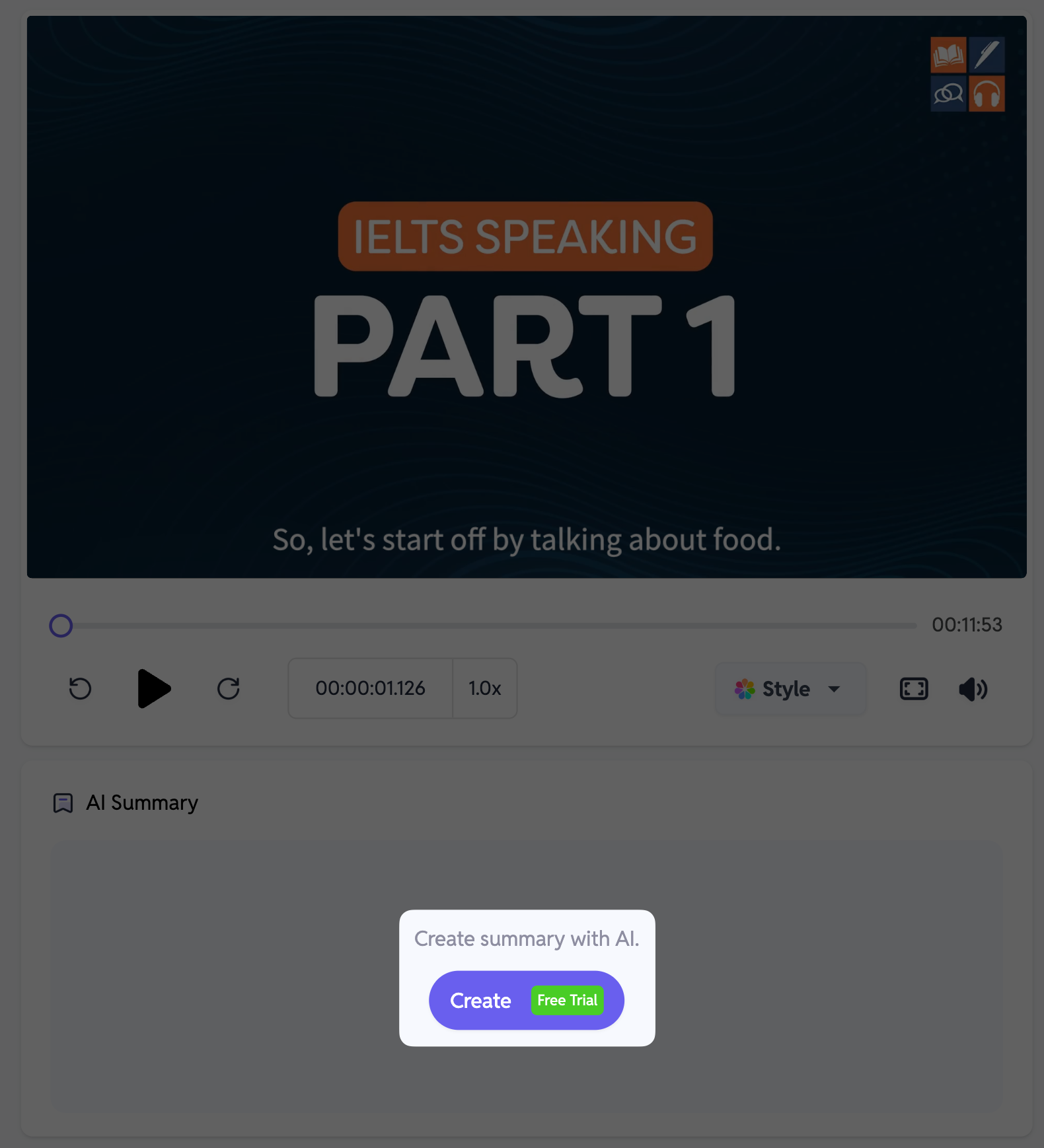Screen dimensions: 1044x1148
Task: Click the Free Trial badge
Action: click(567, 1000)
